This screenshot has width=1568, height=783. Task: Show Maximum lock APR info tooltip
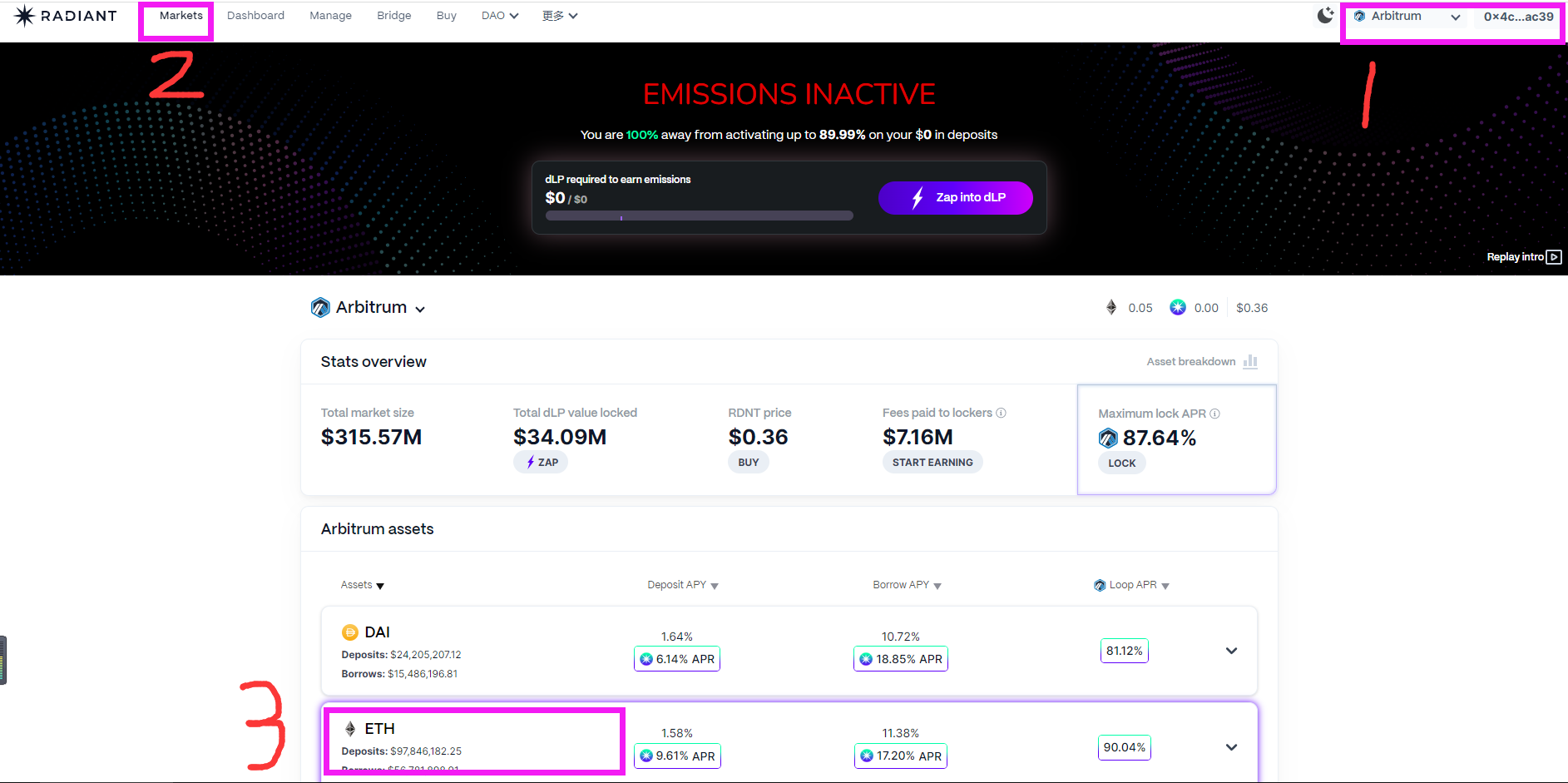click(x=1214, y=414)
